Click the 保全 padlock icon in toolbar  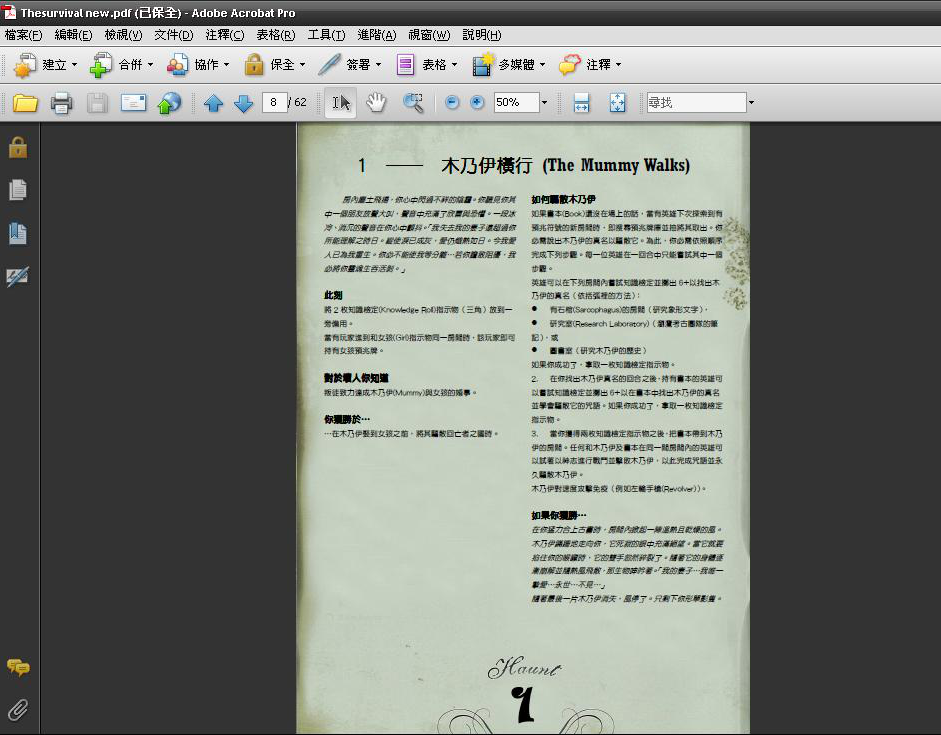254,65
